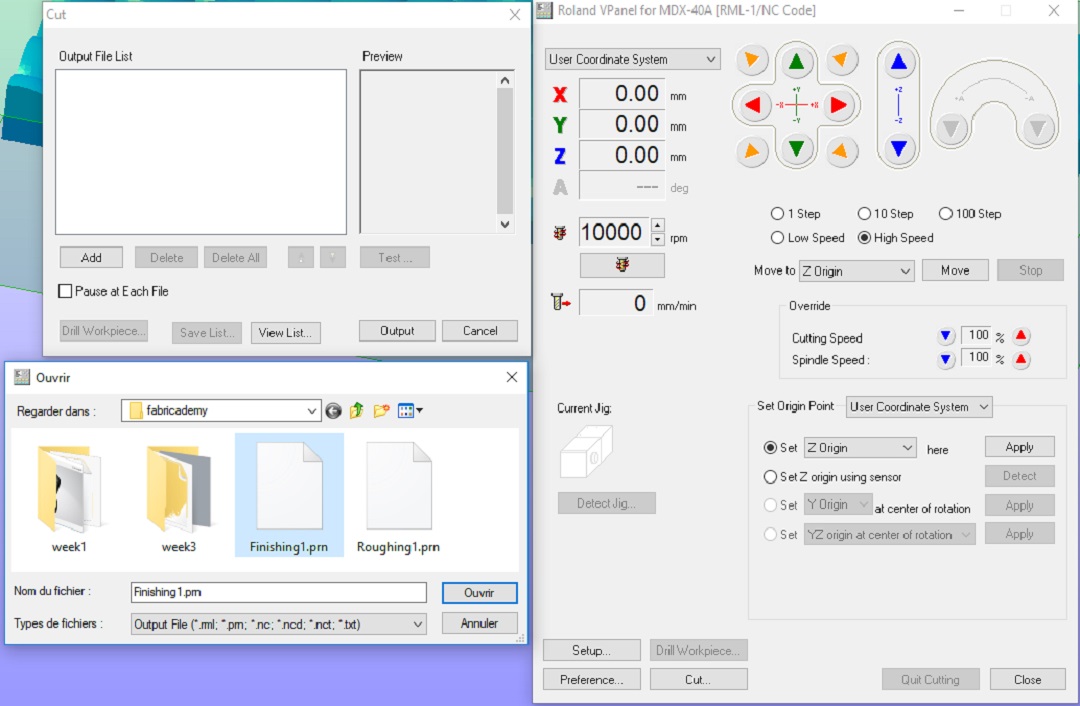Screen dimensions: 1080x706
Task: Jog toward +Y with green up arrow
Action: pyautogui.click(x=796, y=62)
